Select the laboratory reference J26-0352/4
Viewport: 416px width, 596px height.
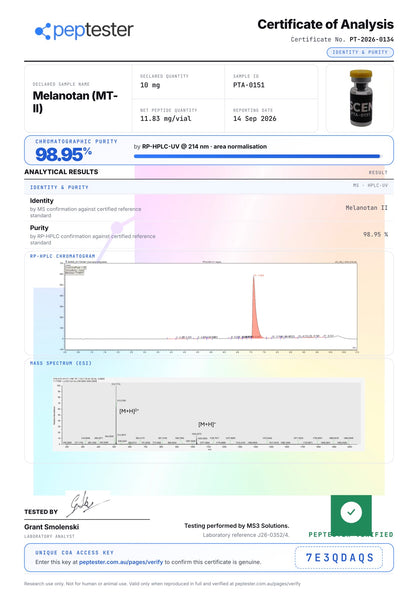point(271,535)
